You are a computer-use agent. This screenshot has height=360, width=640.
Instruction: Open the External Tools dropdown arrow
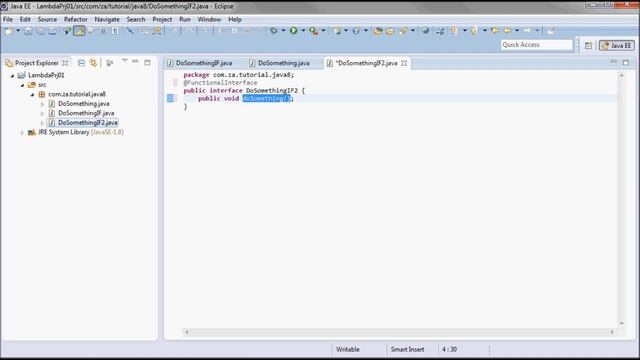pos(323,31)
